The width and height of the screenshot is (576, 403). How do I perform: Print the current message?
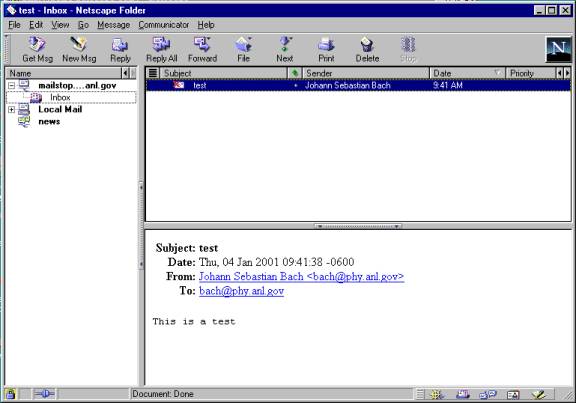point(326,50)
